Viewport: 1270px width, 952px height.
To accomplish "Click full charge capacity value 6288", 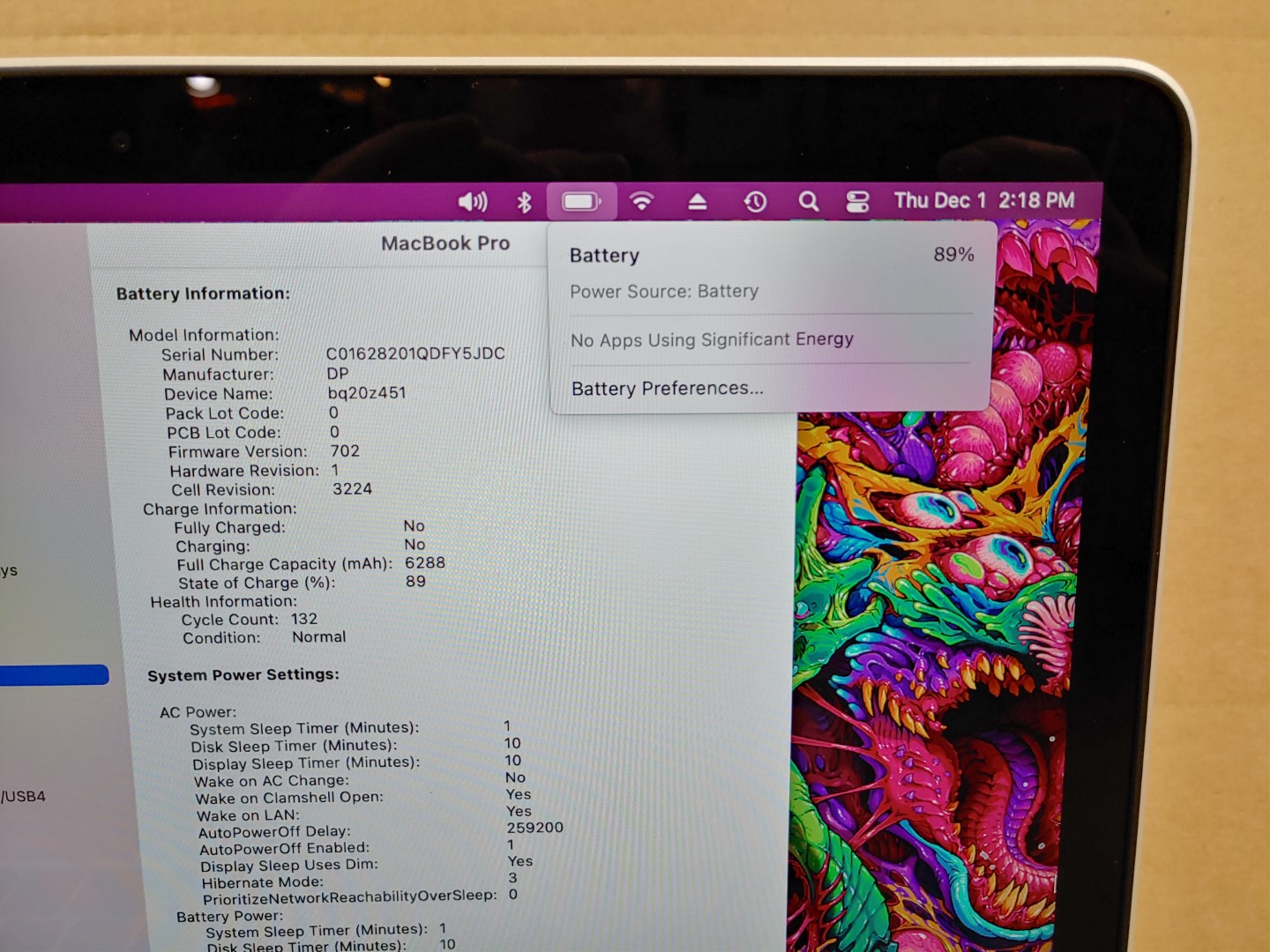I will [x=425, y=563].
